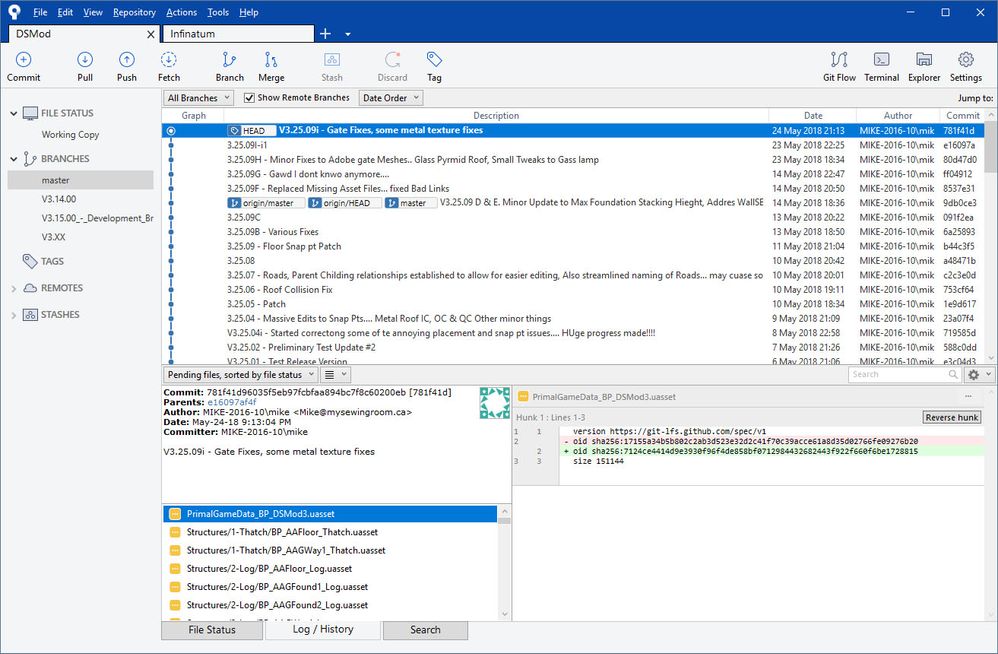Fetch updates via the Fetch icon
The width and height of the screenshot is (998, 654).
(x=169, y=66)
